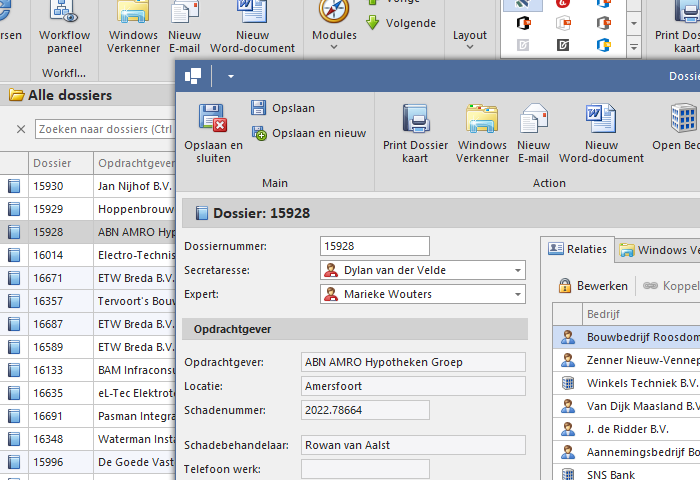Select the white outlined Office skin icon
The width and height of the screenshot is (700, 480).
(563, 23)
